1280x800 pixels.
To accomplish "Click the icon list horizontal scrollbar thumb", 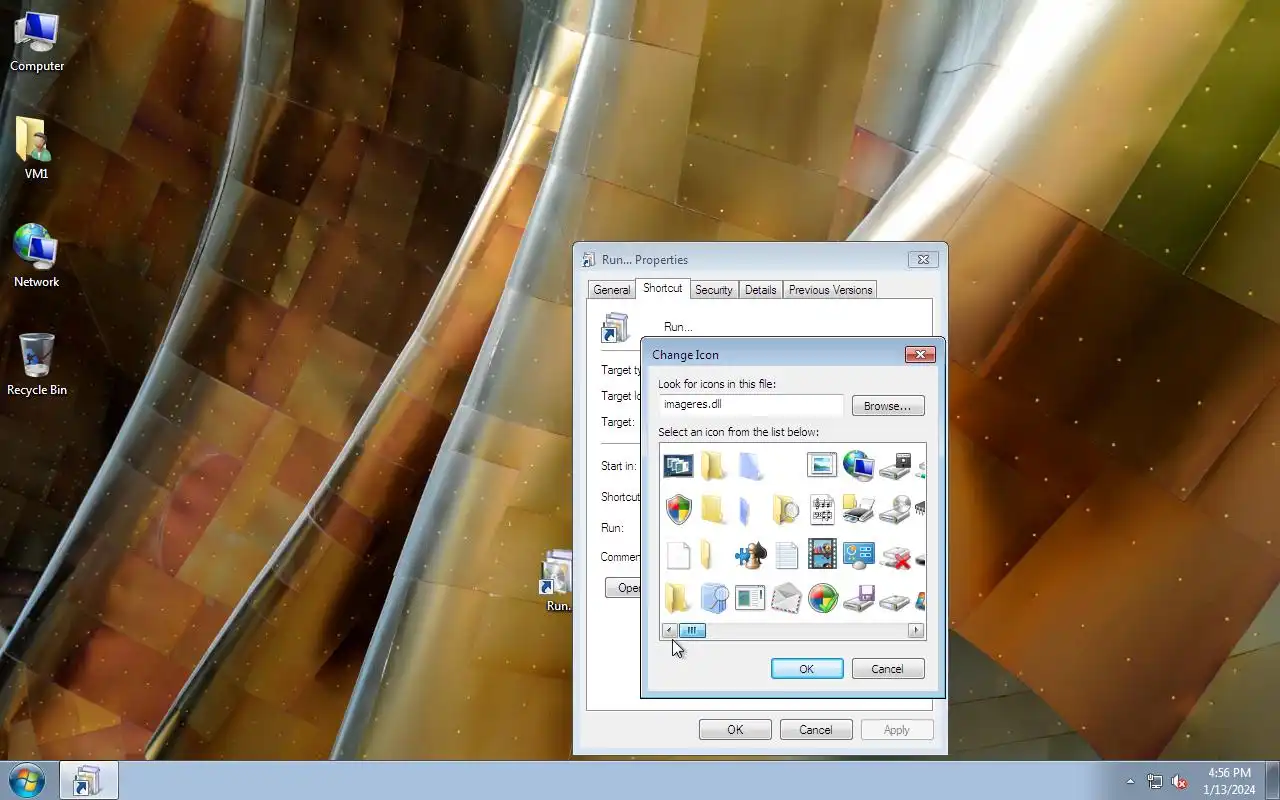I will pyautogui.click(x=692, y=630).
